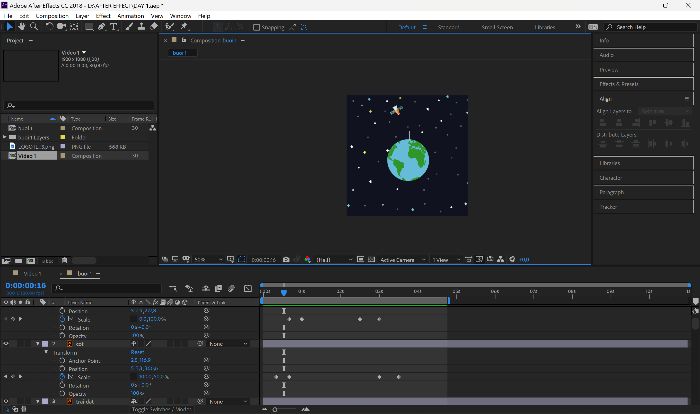This screenshot has height=414, width=700.
Task: Click the timeline search field
Action: [x=106, y=289]
